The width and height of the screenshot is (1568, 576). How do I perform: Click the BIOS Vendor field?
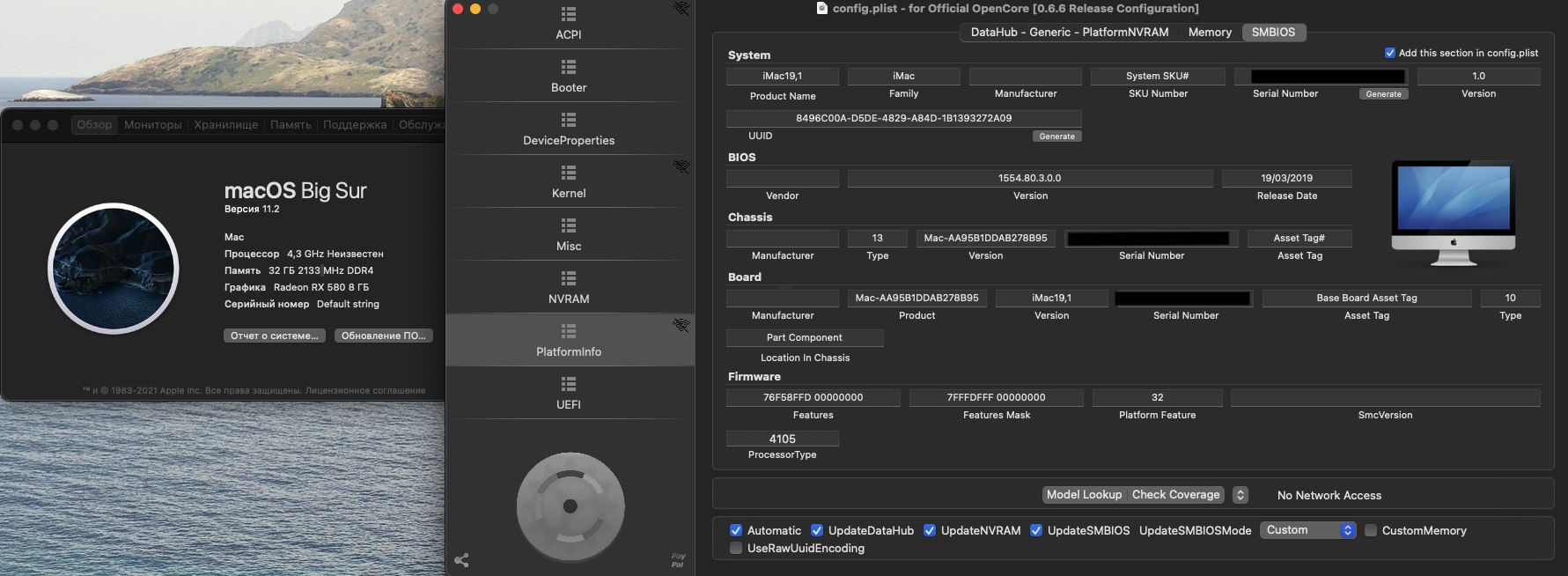coord(782,178)
